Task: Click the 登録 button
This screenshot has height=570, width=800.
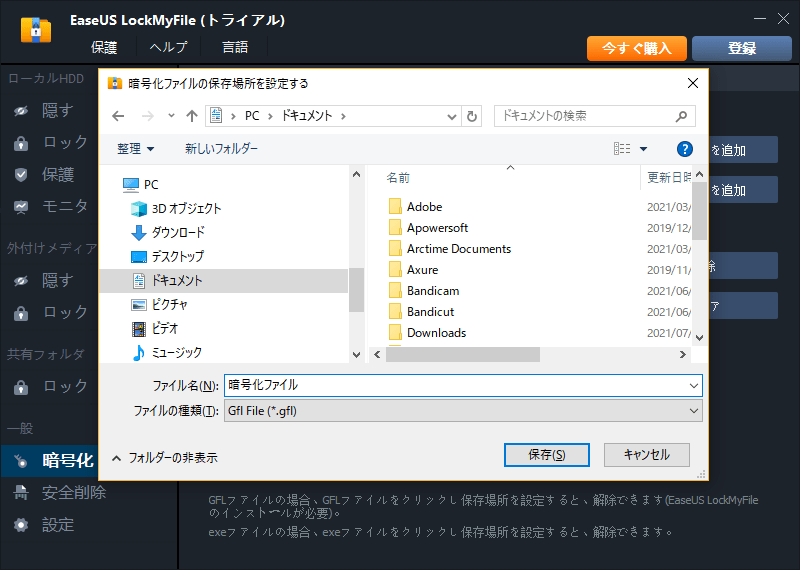Action: coord(742,48)
